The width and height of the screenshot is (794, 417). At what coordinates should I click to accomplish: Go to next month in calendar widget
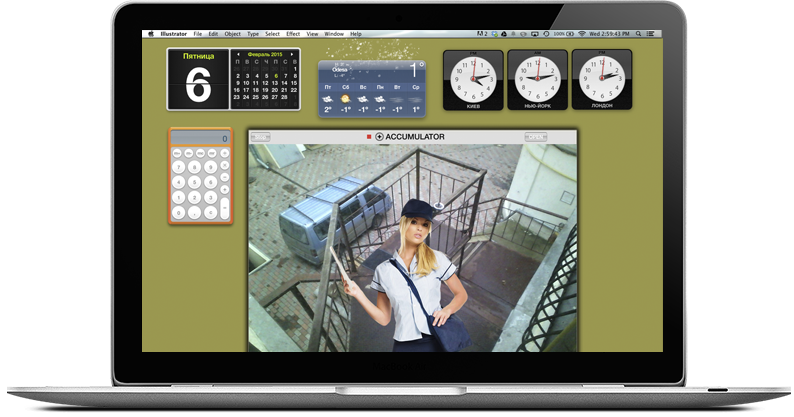click(294, 54)
